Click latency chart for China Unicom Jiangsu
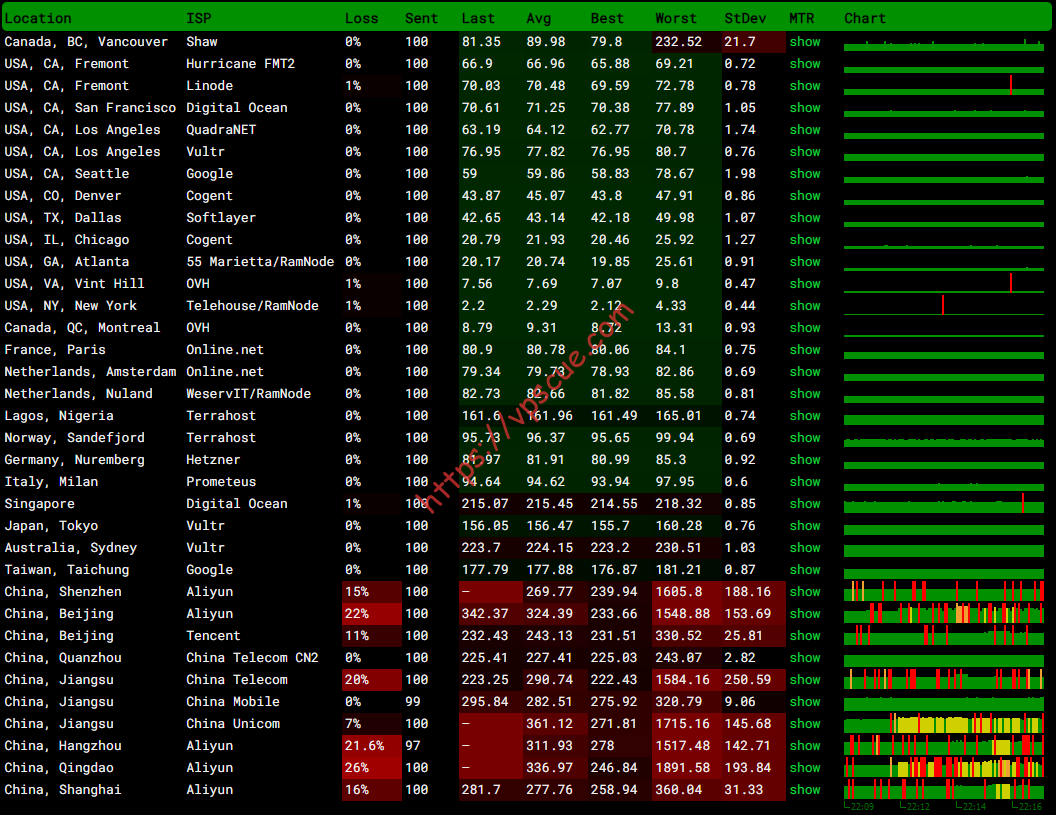This screenshot has width=1056, height=815. click(x=944, y=723)
